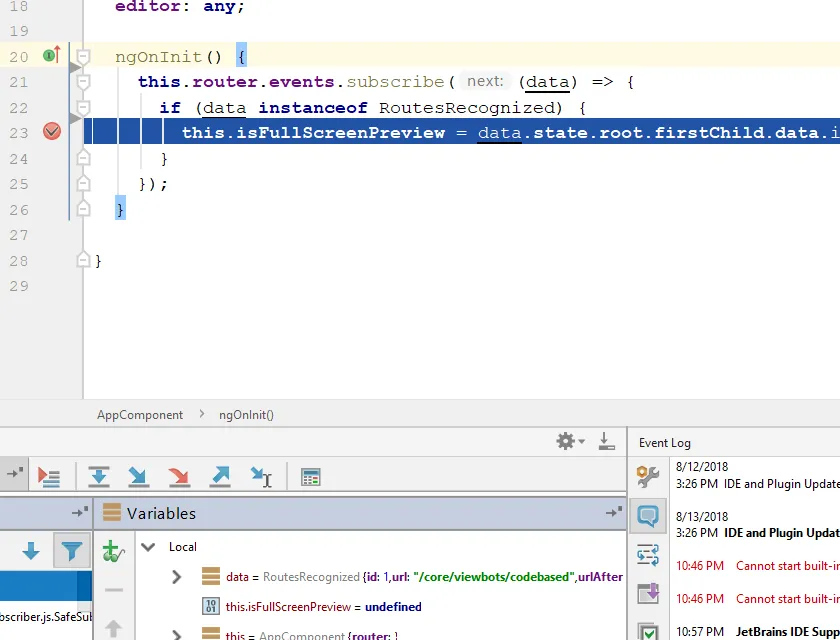Click the restore icon in Frames header
Viewport: 840px width, 640px height.
(x=80, y=513)
